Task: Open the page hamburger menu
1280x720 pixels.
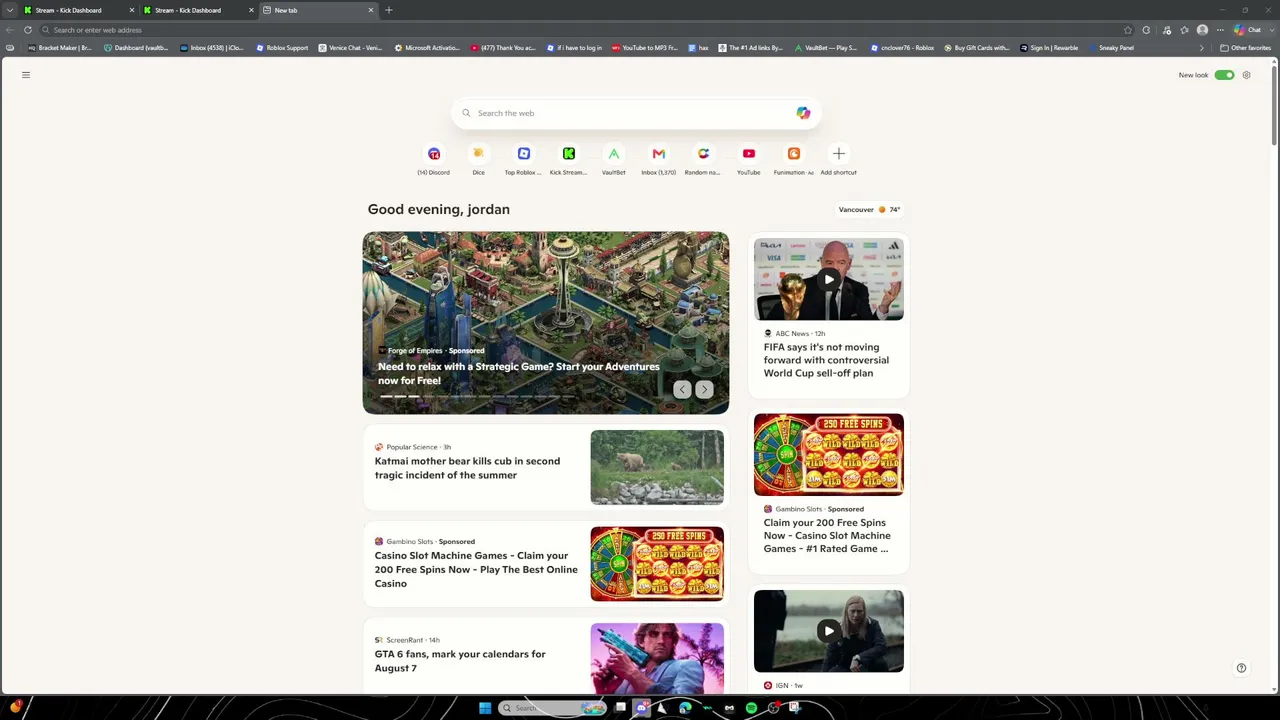Action: [26, 75]
